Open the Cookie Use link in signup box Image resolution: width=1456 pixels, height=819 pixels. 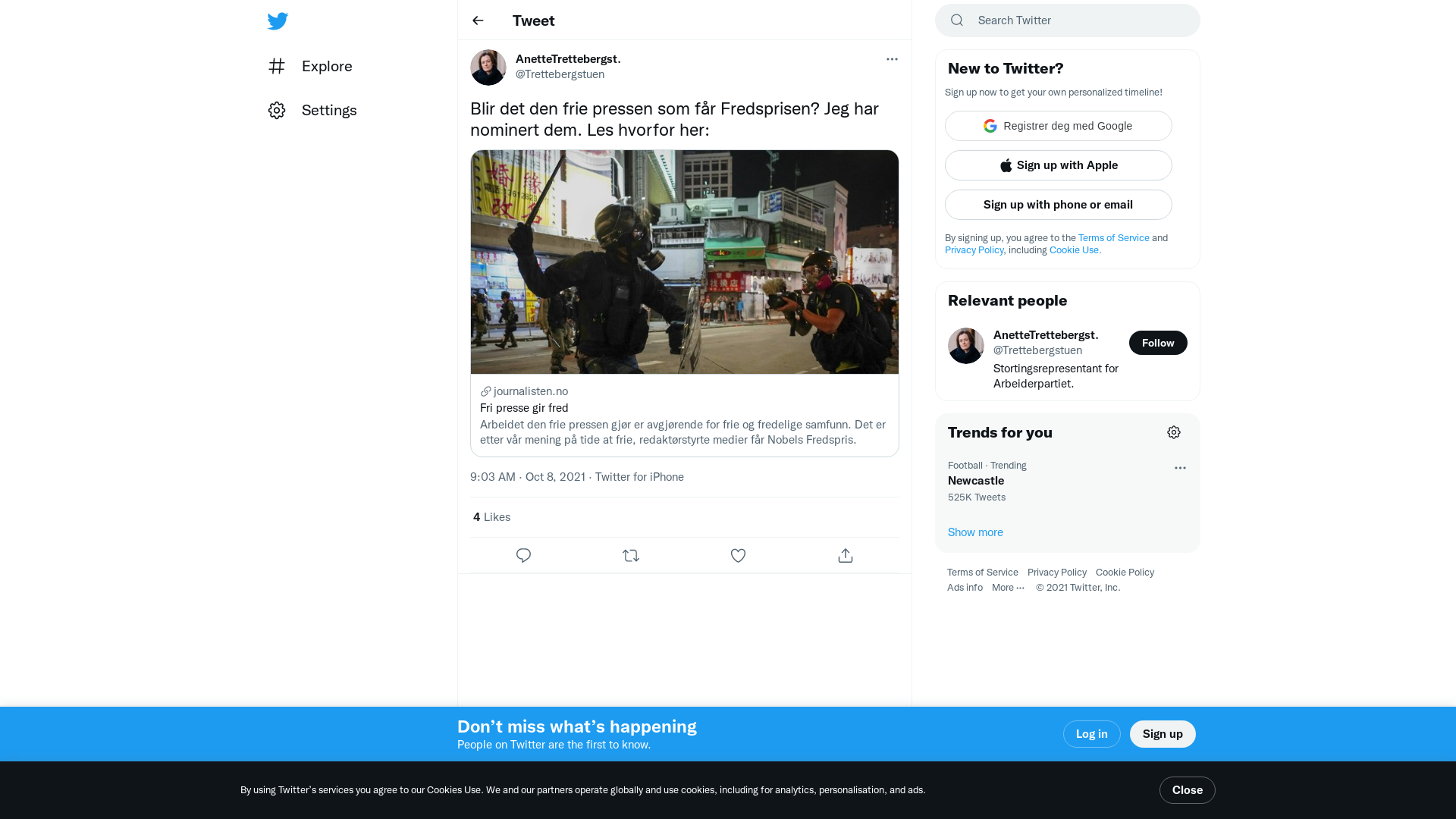coord(1075,249)
